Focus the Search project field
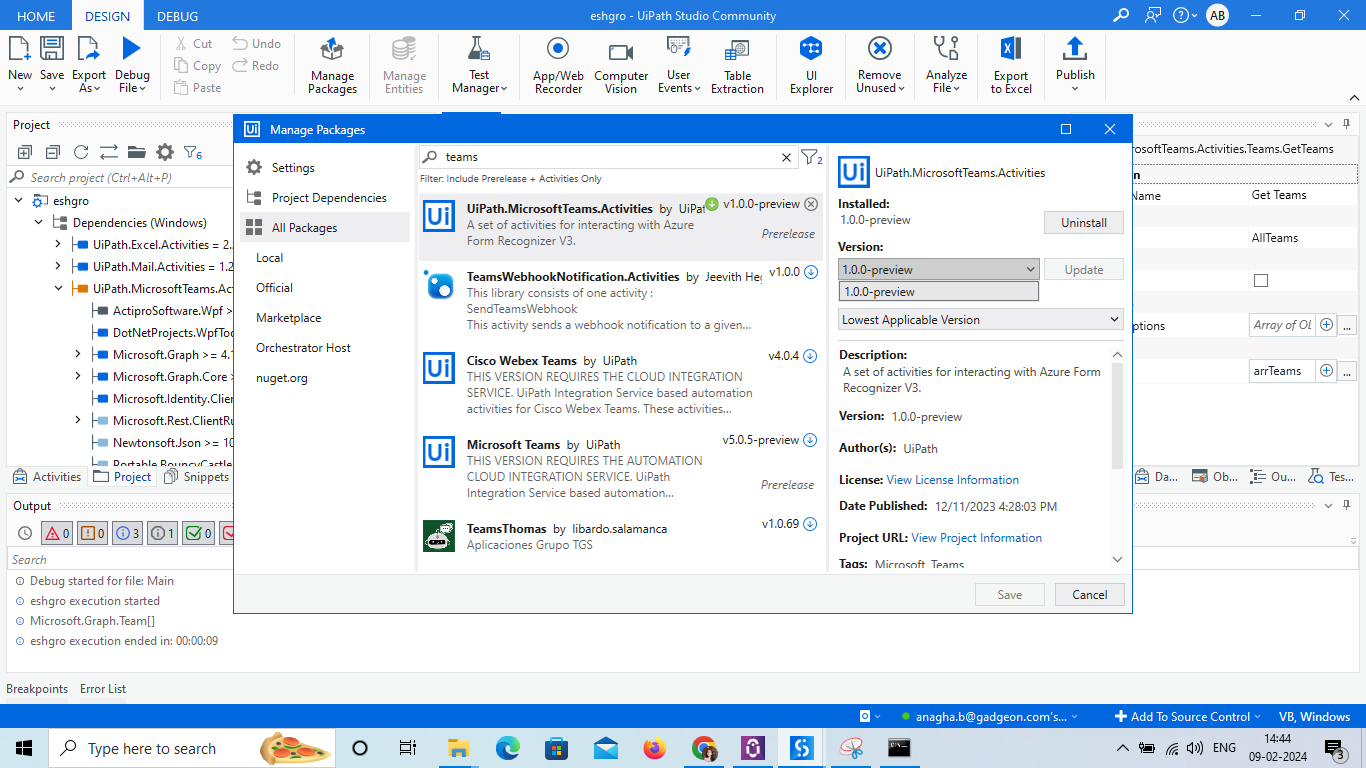 pyautogui.click(x=120, y=177)
